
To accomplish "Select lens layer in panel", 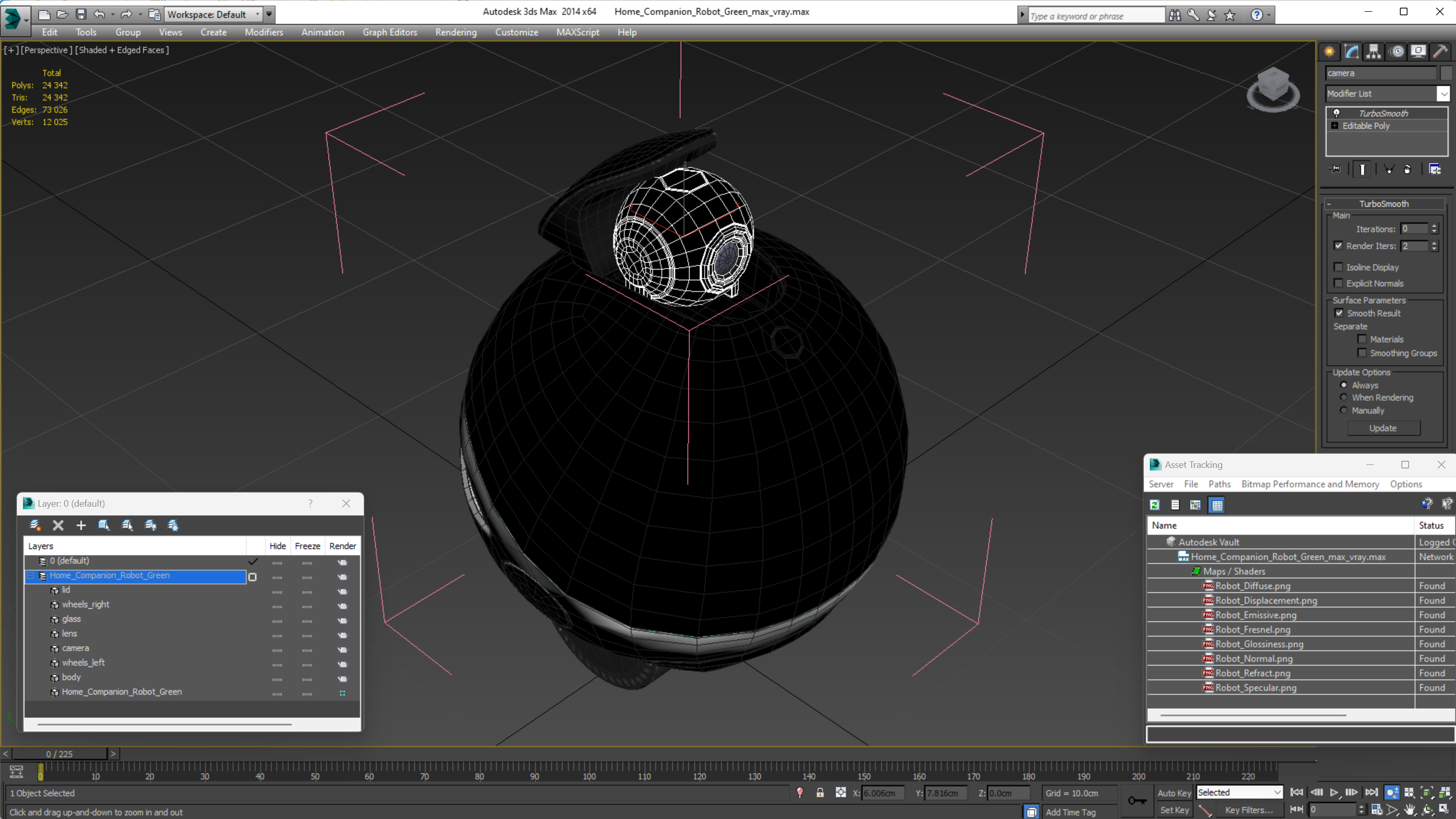I will point(69,633).
